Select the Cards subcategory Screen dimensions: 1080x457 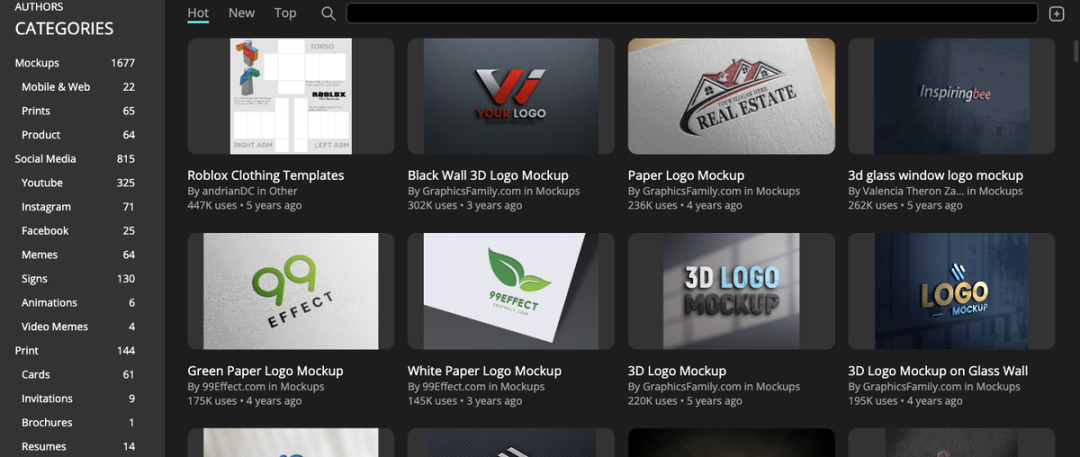click(x=78, y=375)
